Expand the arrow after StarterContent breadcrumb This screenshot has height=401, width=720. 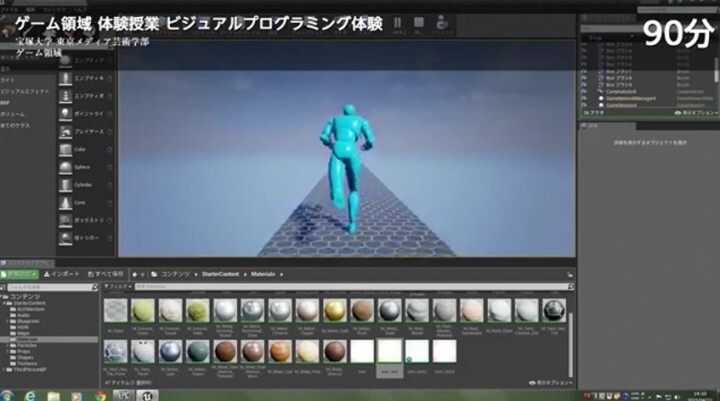click(x=245, y=275)
